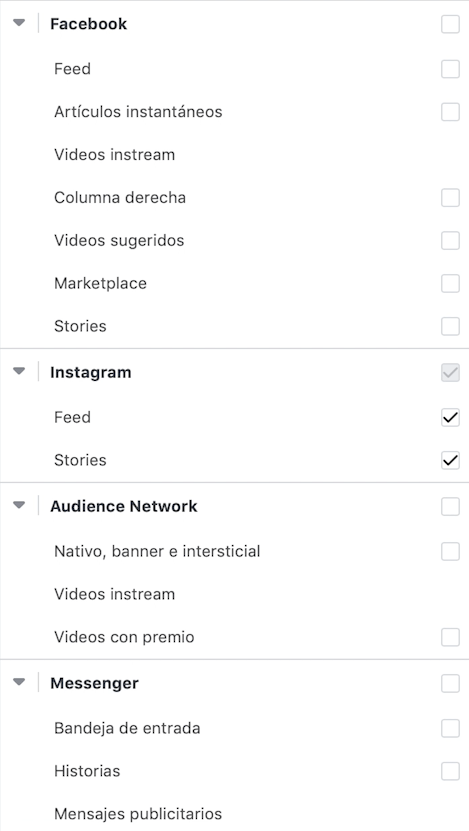Tick the Videos con premio checkbox

point(450,637)
